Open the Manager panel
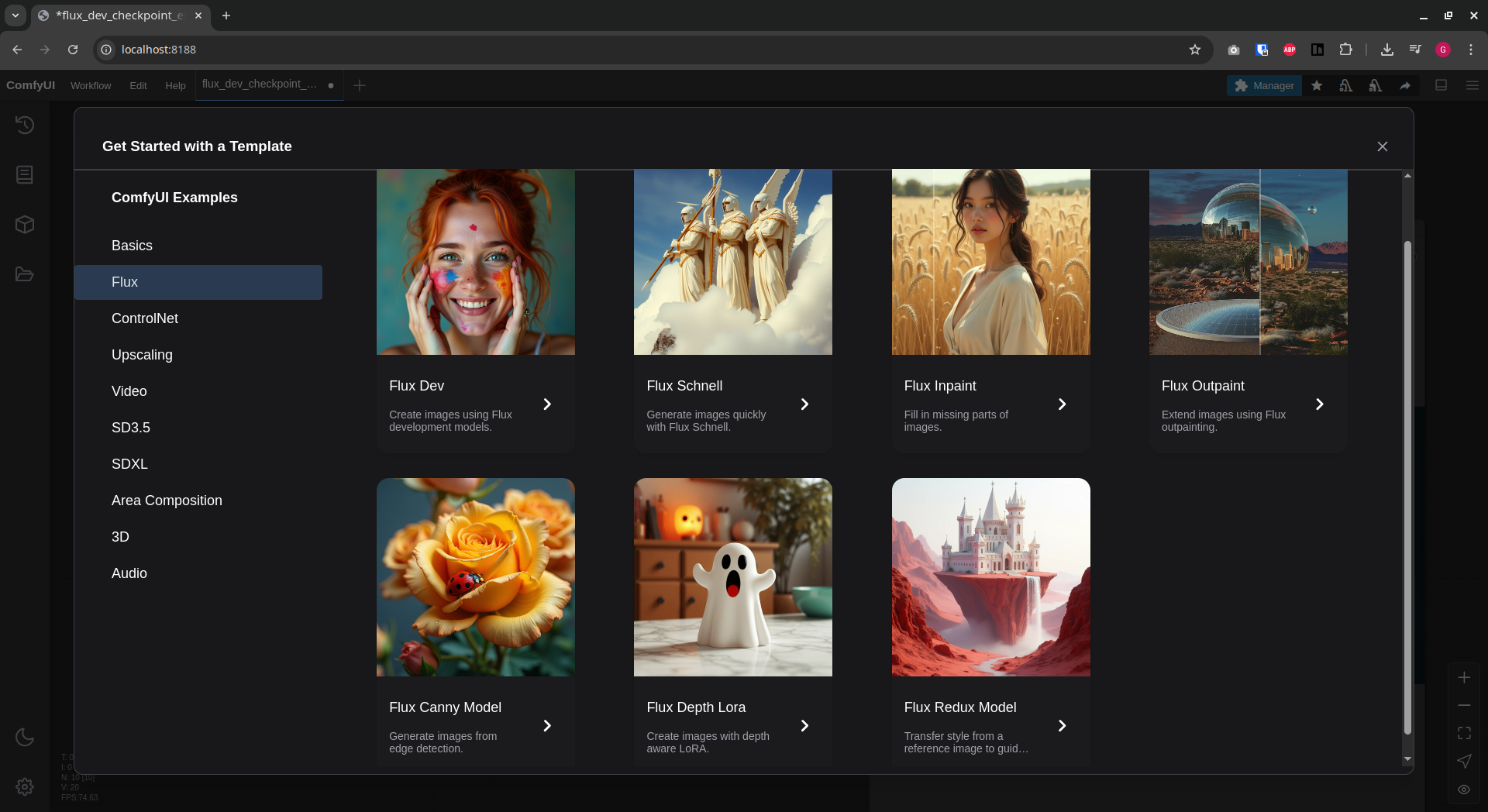The image size is (1488, 812). 1263,85
